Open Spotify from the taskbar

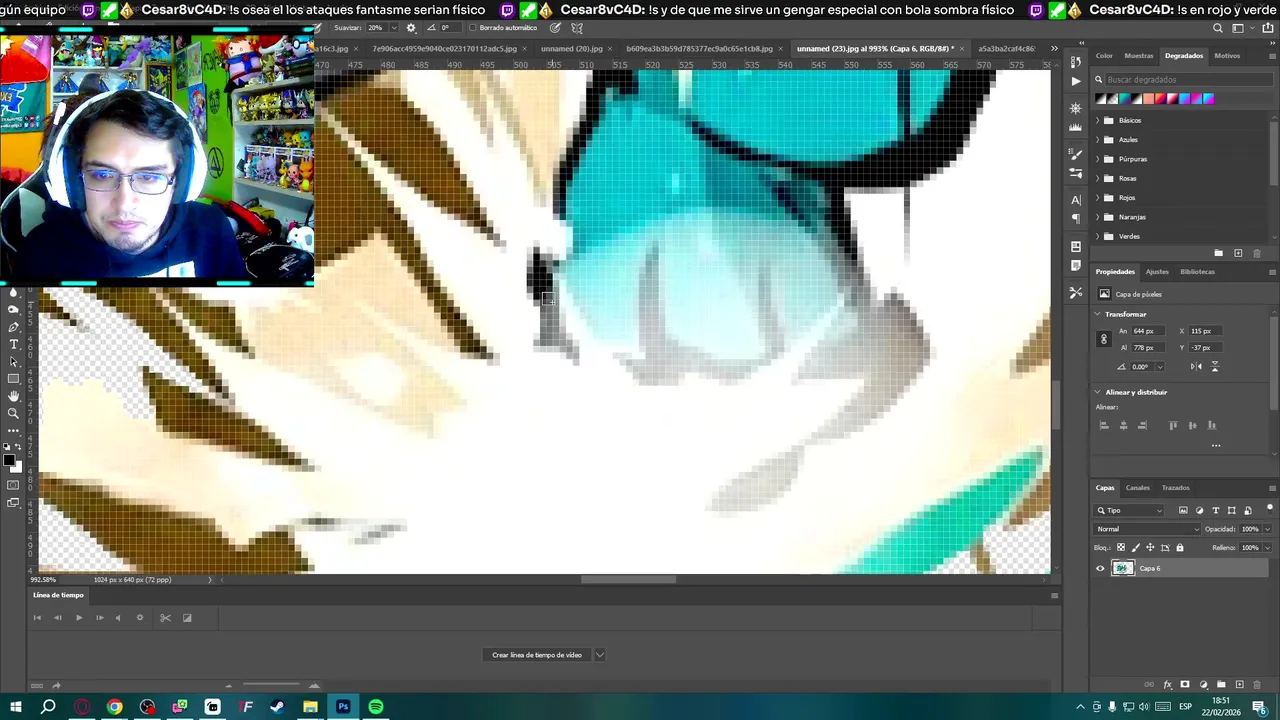[x=376, y=707]
